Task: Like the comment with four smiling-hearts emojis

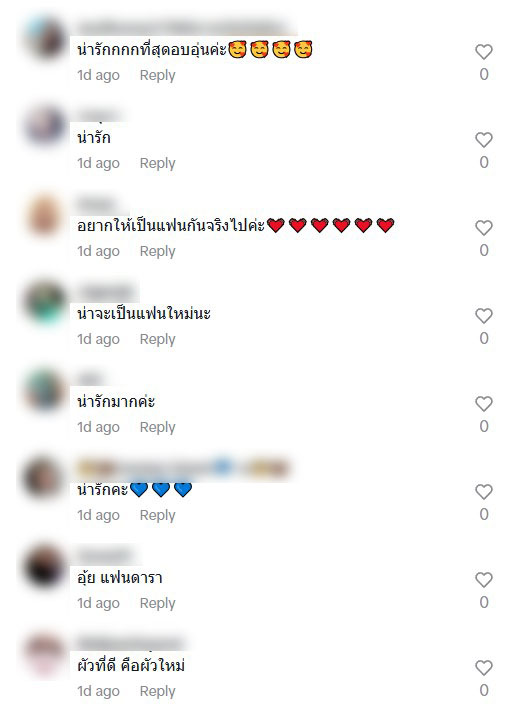Action: tap(484, 52)
